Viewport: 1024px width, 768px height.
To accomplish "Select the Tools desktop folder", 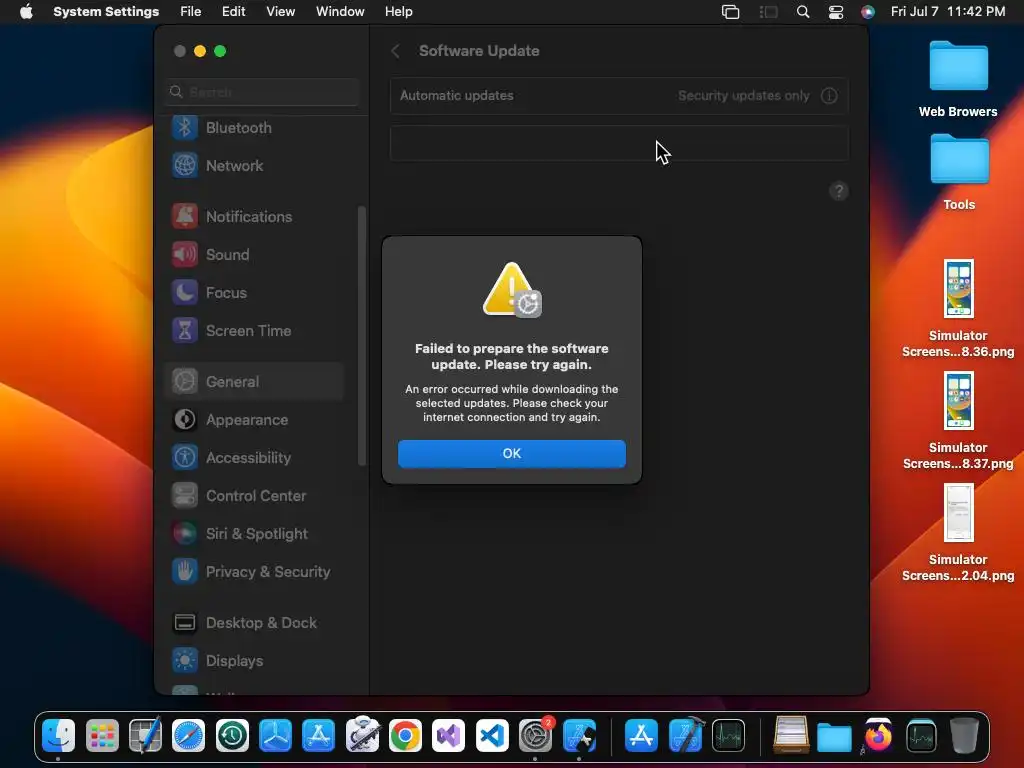I will 958,172.
